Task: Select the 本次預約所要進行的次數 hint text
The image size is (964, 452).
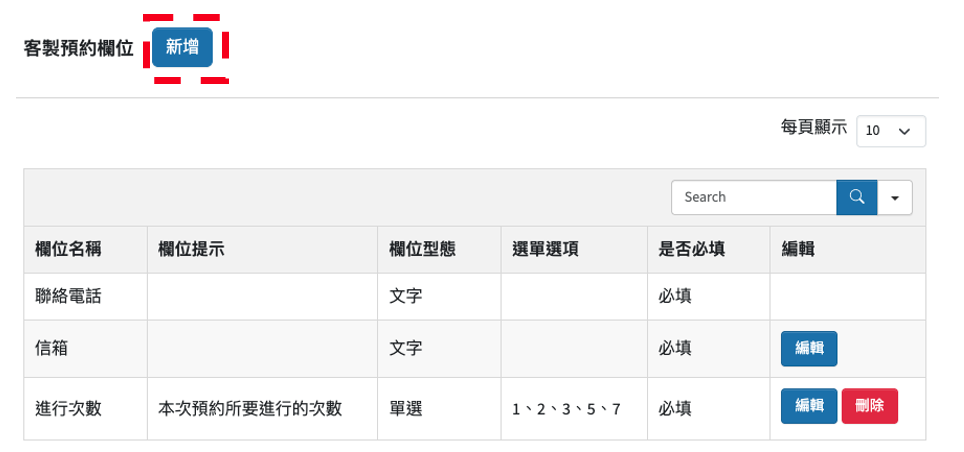Action: click(x=250, y=409)
